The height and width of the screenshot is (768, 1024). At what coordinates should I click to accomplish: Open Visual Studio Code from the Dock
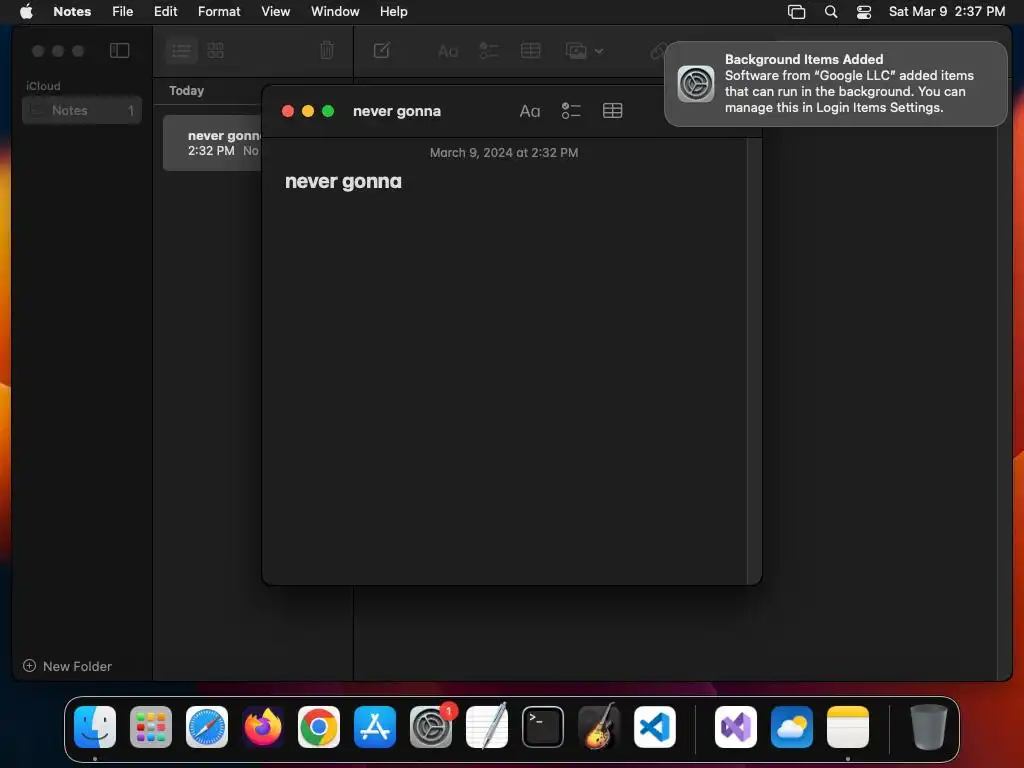click(x=654, y=727)
